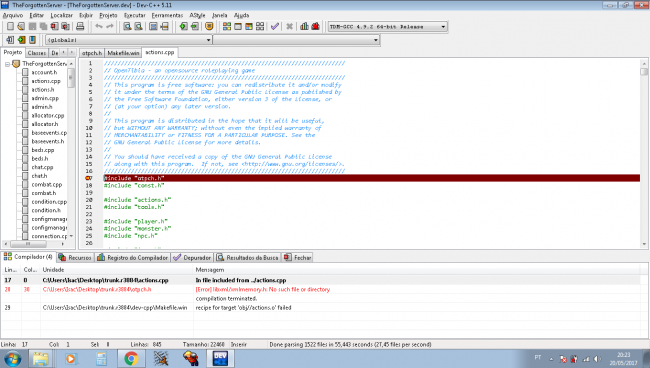Click the Run toolbar icon
Screen dimensions: 650x368
(238, 26)
